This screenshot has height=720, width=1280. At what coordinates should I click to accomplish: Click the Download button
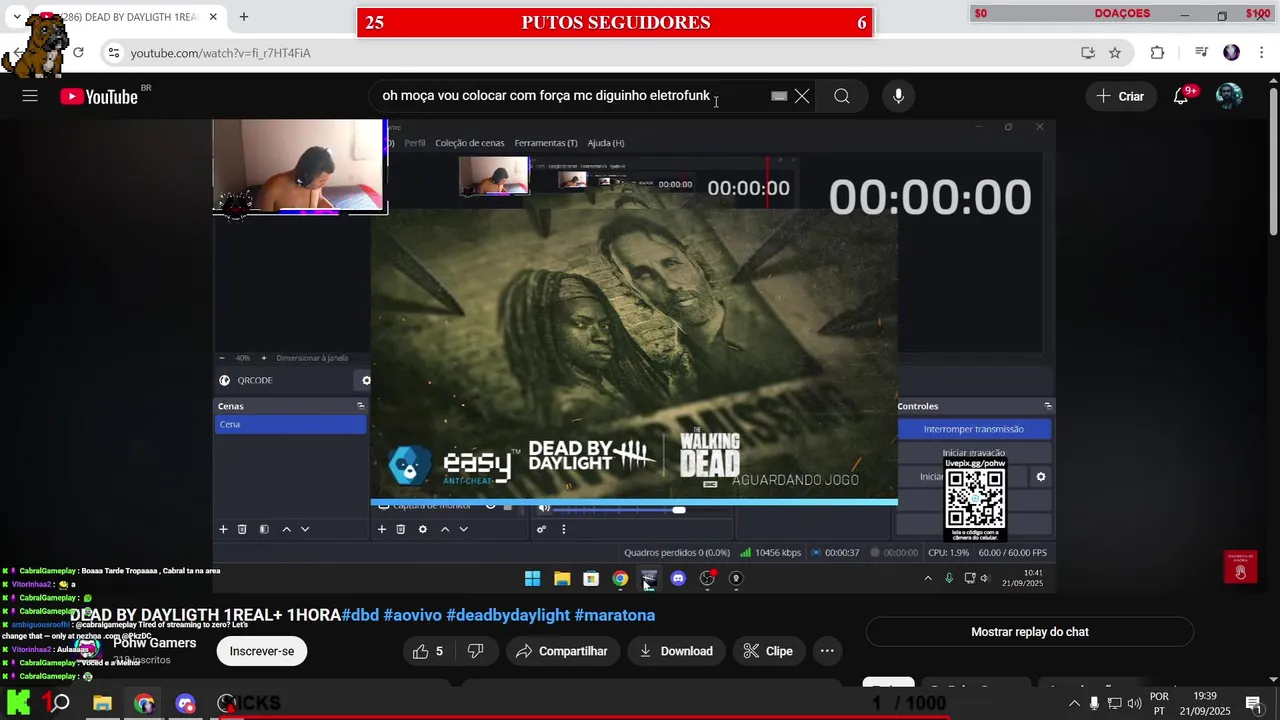(676, 651)
